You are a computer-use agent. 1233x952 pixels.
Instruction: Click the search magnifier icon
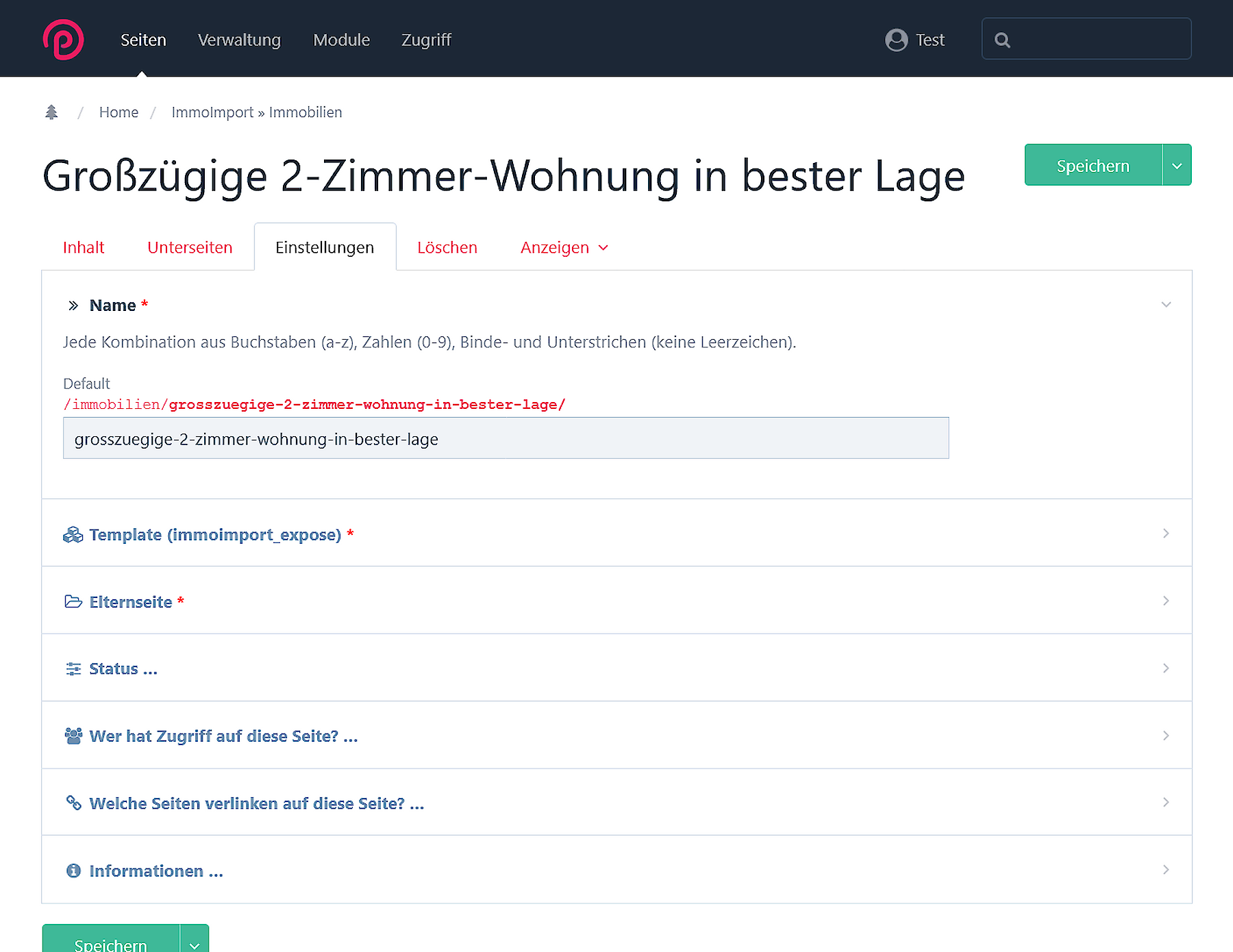(1003, 39)
